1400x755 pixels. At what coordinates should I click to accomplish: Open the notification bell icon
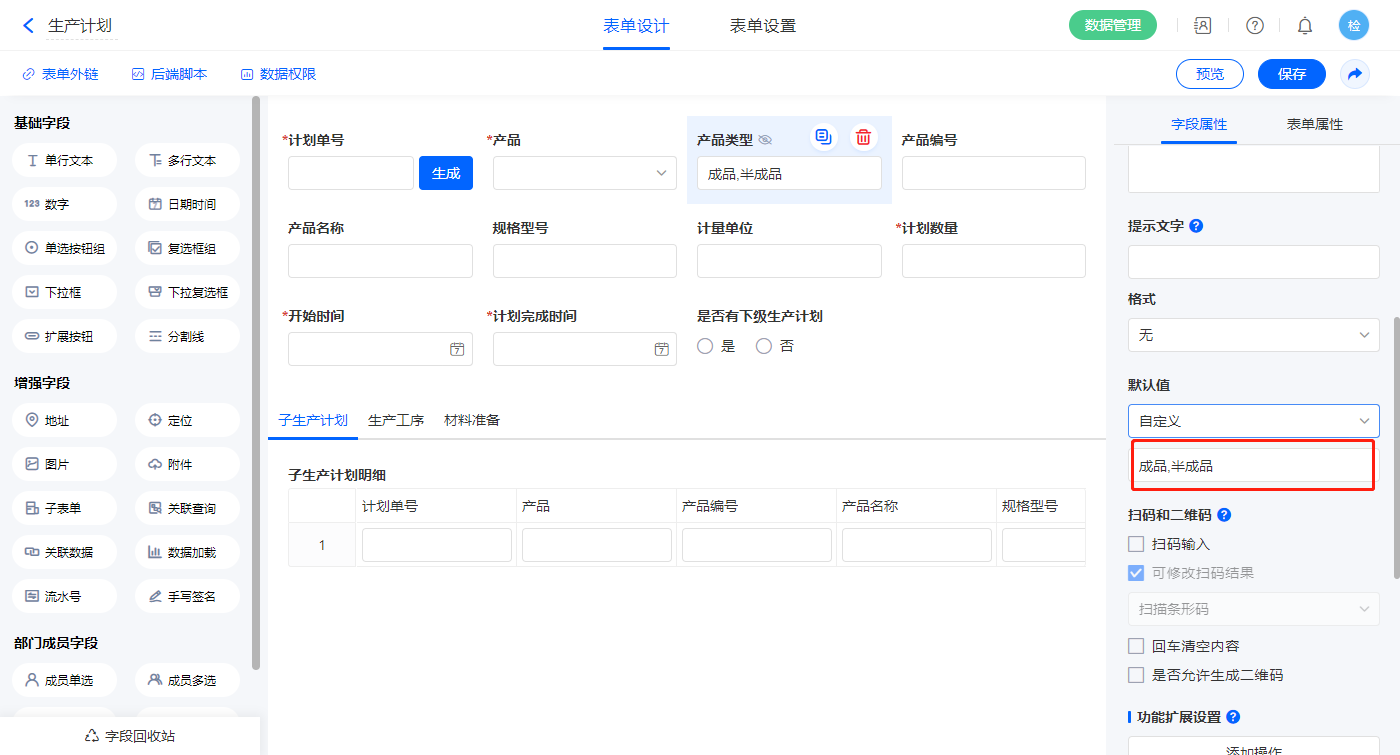pos(1305,26)
